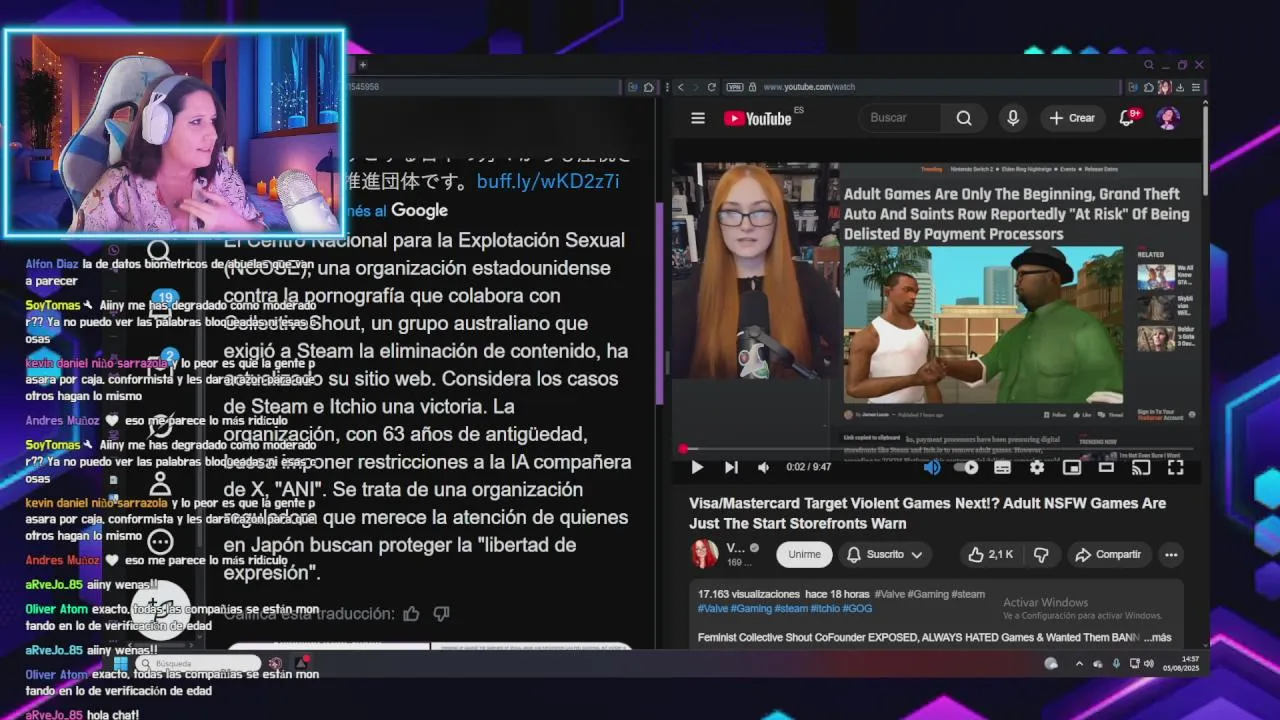Show hidden system tray icons

tap(1079, 663)
